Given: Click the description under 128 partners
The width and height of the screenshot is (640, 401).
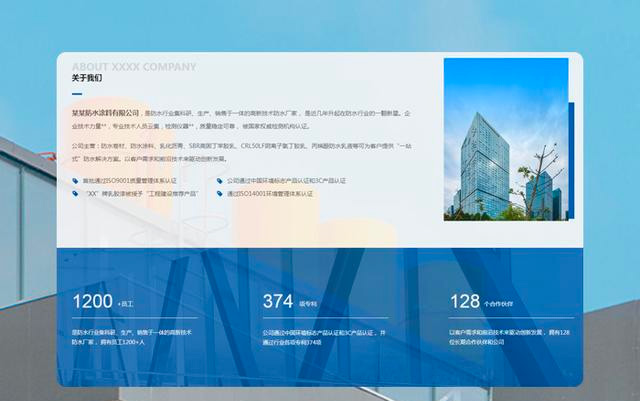Looking at the screenshot, I should (509, 337).
